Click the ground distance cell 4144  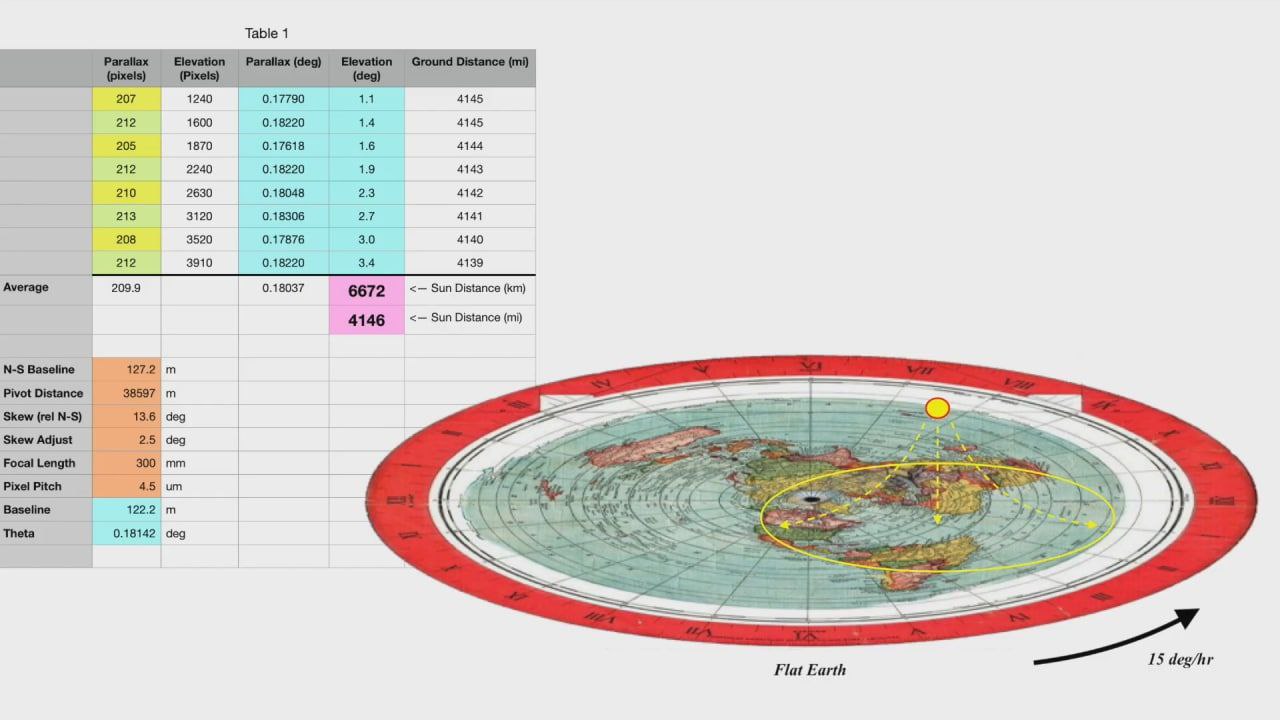click(x=470, y=146)
